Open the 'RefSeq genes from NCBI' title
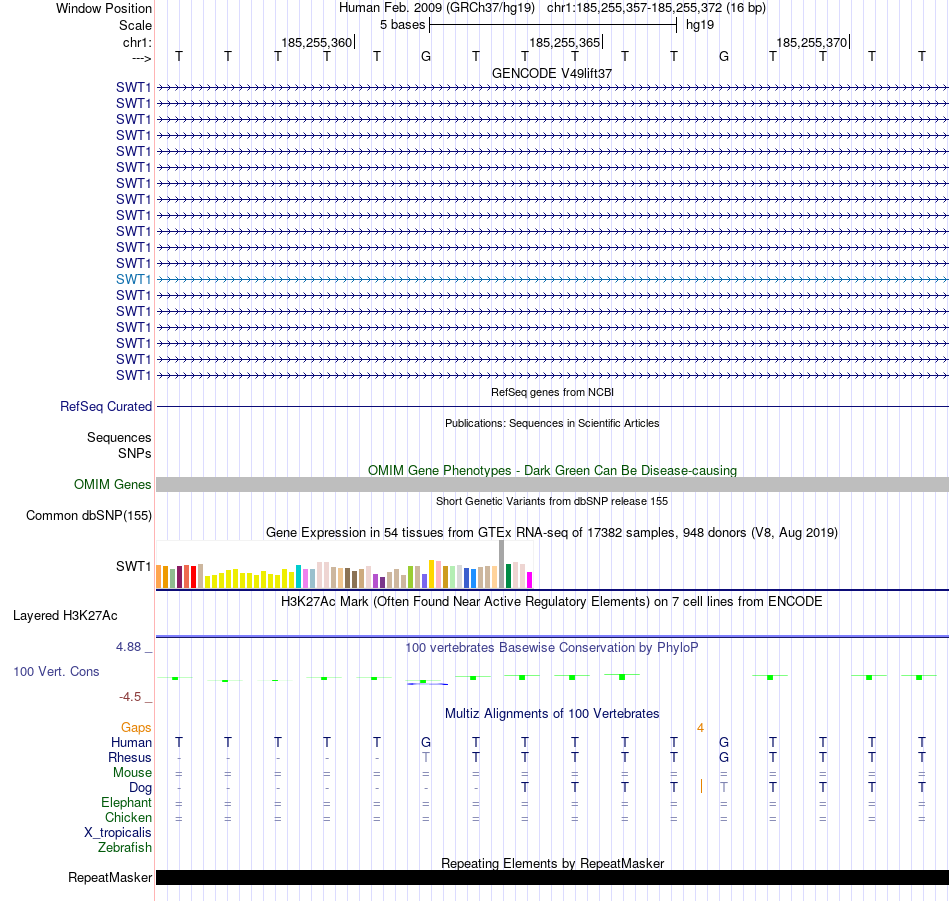The image size is (950, 901). click(552, 392)
